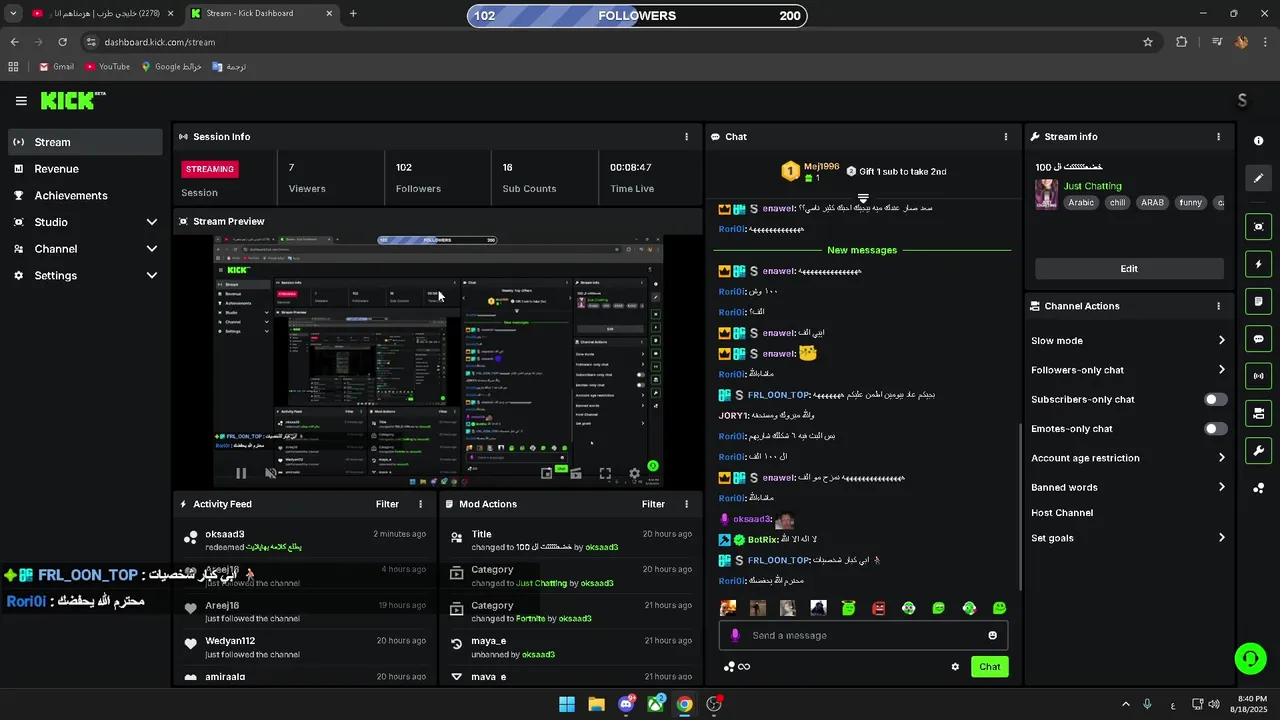Expand the Settings sidebar section

pos(85,276)
